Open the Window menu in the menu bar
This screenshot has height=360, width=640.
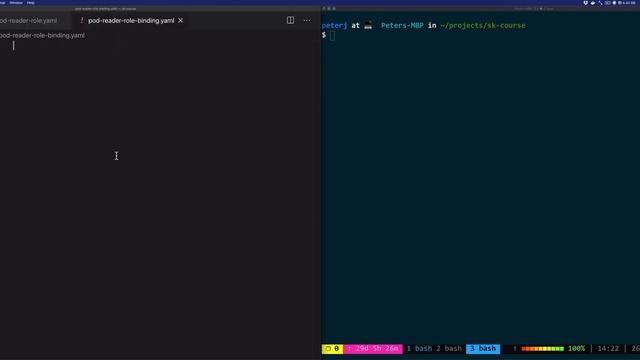(x=16, y=3)
